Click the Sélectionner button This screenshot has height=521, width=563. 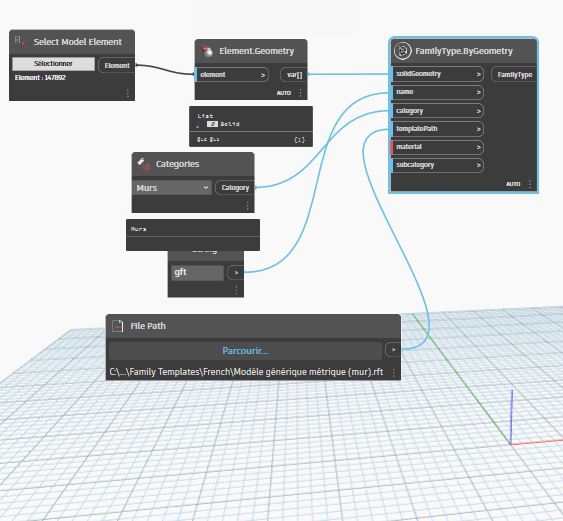[x=53, y=64]
